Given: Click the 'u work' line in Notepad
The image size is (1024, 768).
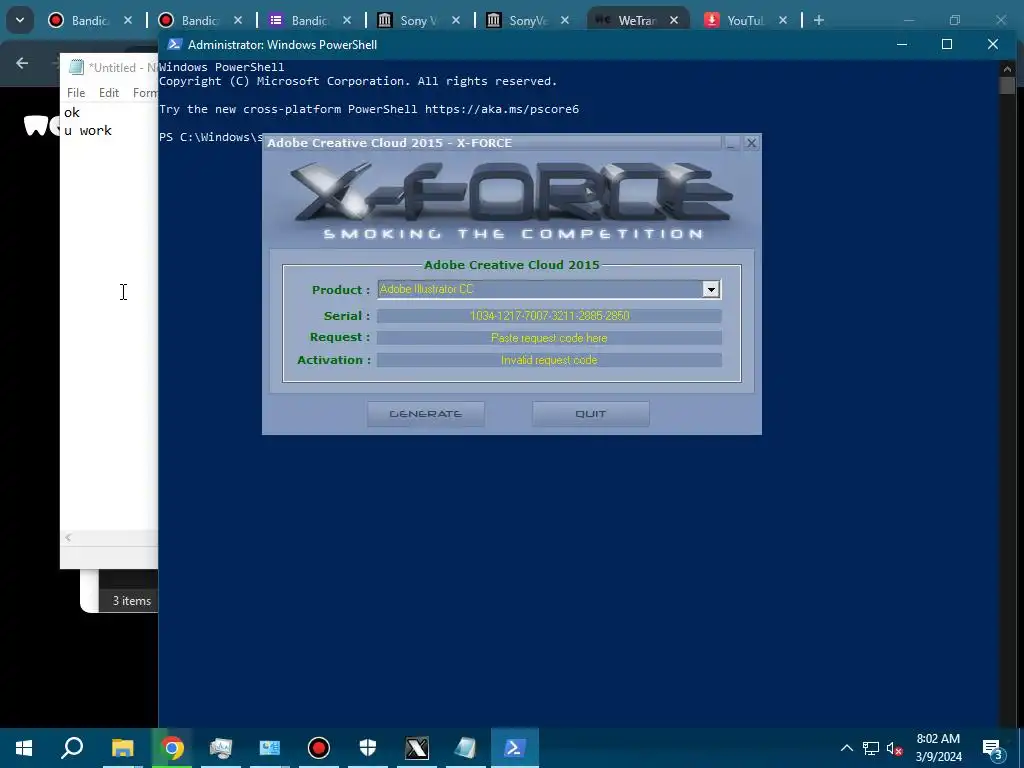Looking at the screenshot, I should coord(88,131).
